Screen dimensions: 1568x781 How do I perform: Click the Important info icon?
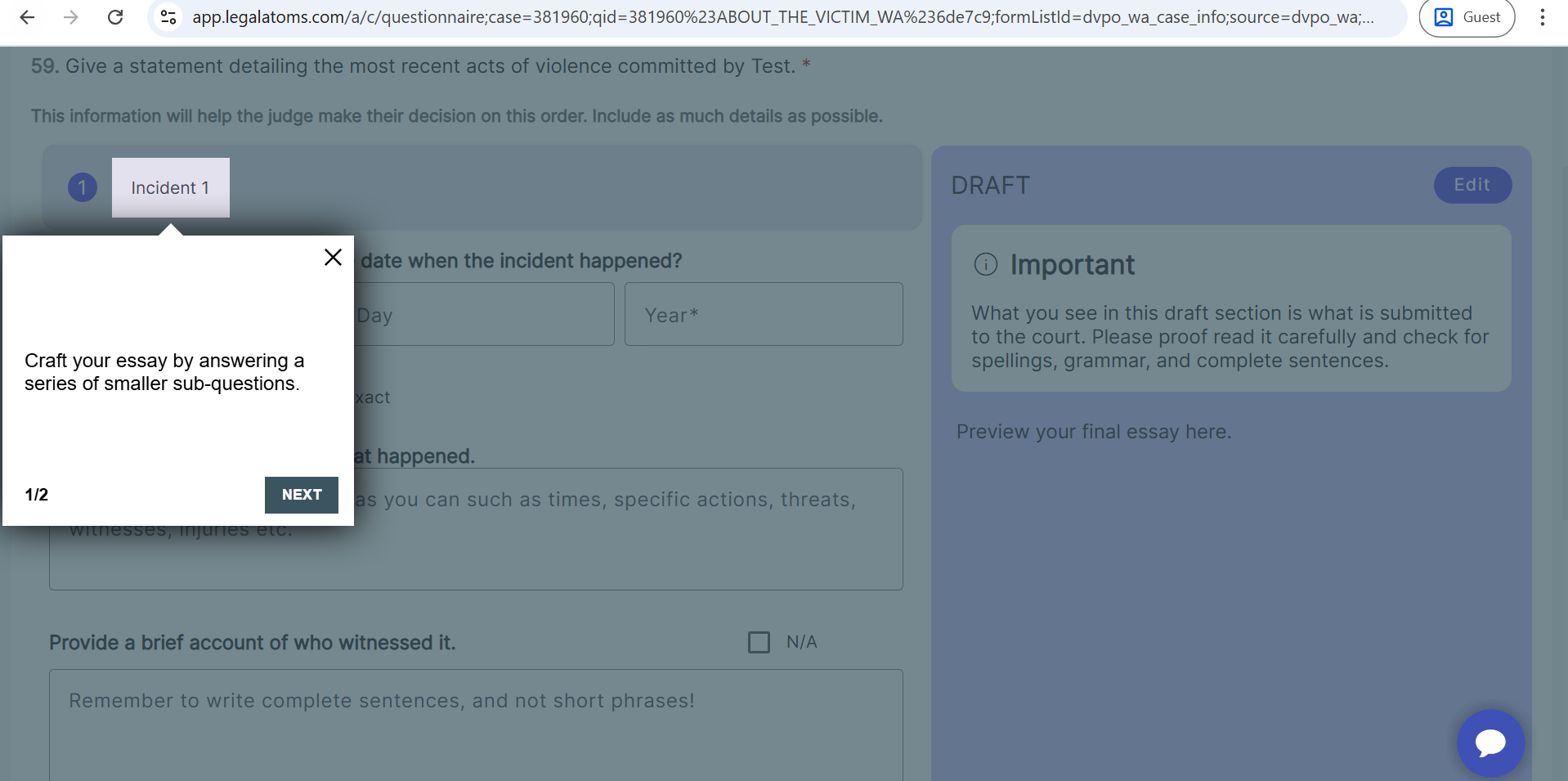[986, 265]
